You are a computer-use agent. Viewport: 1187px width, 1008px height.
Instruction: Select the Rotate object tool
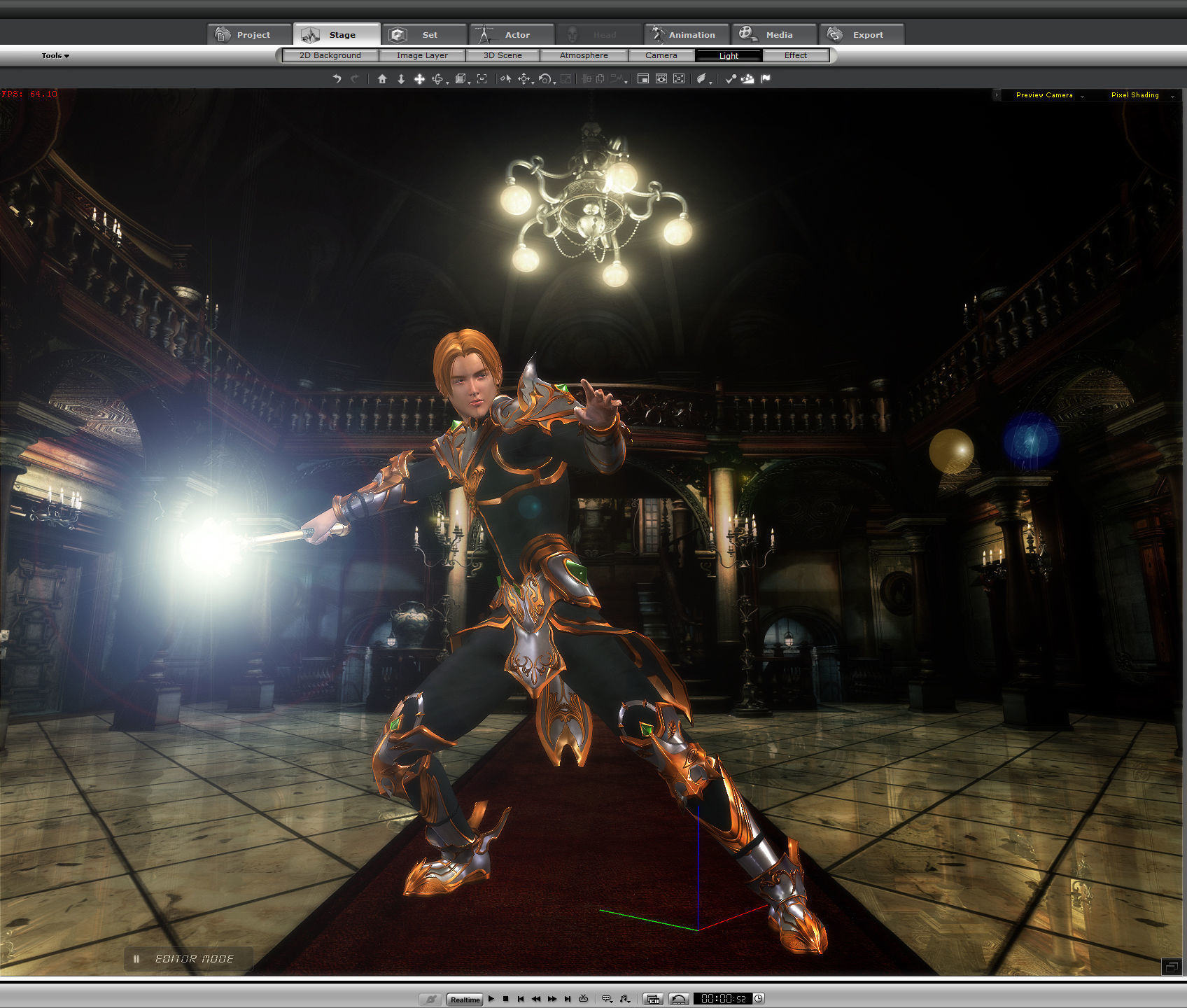(x=545, y=79)
